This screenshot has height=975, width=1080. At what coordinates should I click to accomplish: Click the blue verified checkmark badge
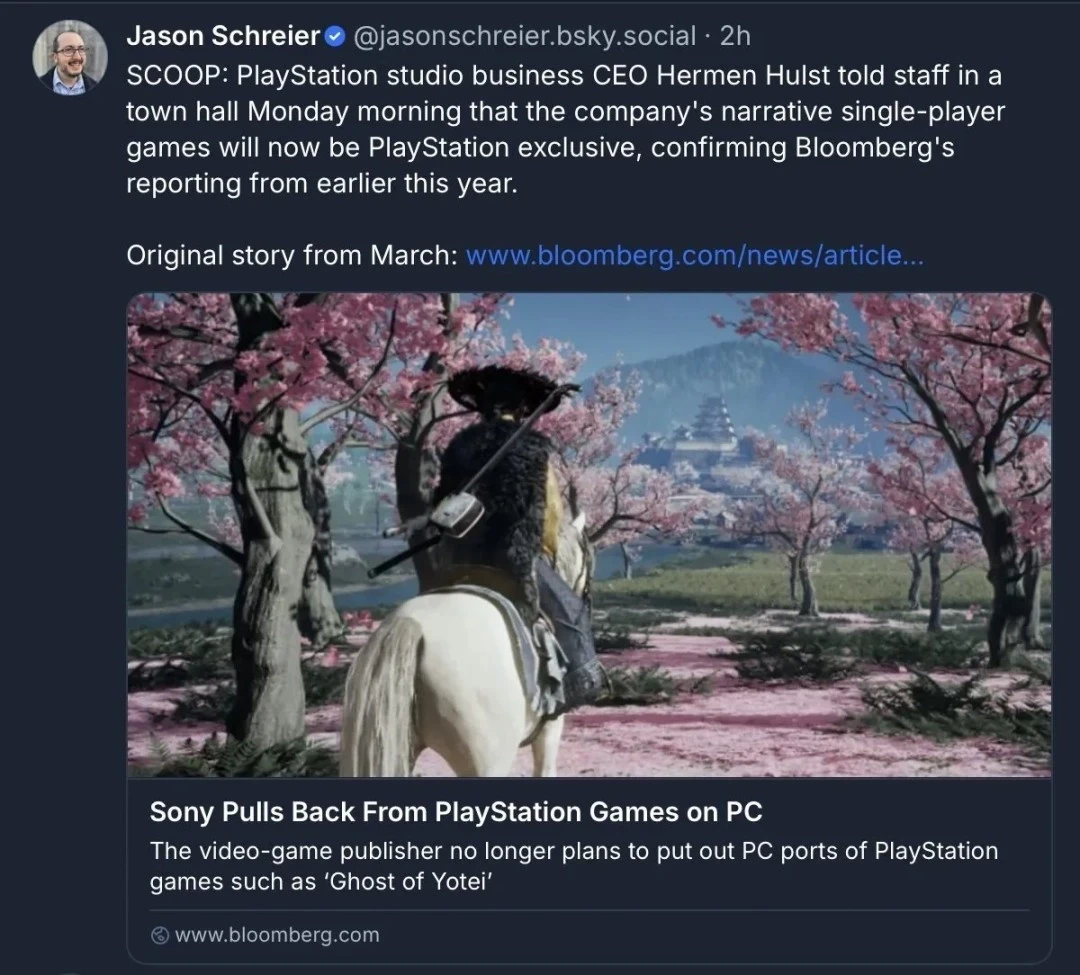[335, 36]
